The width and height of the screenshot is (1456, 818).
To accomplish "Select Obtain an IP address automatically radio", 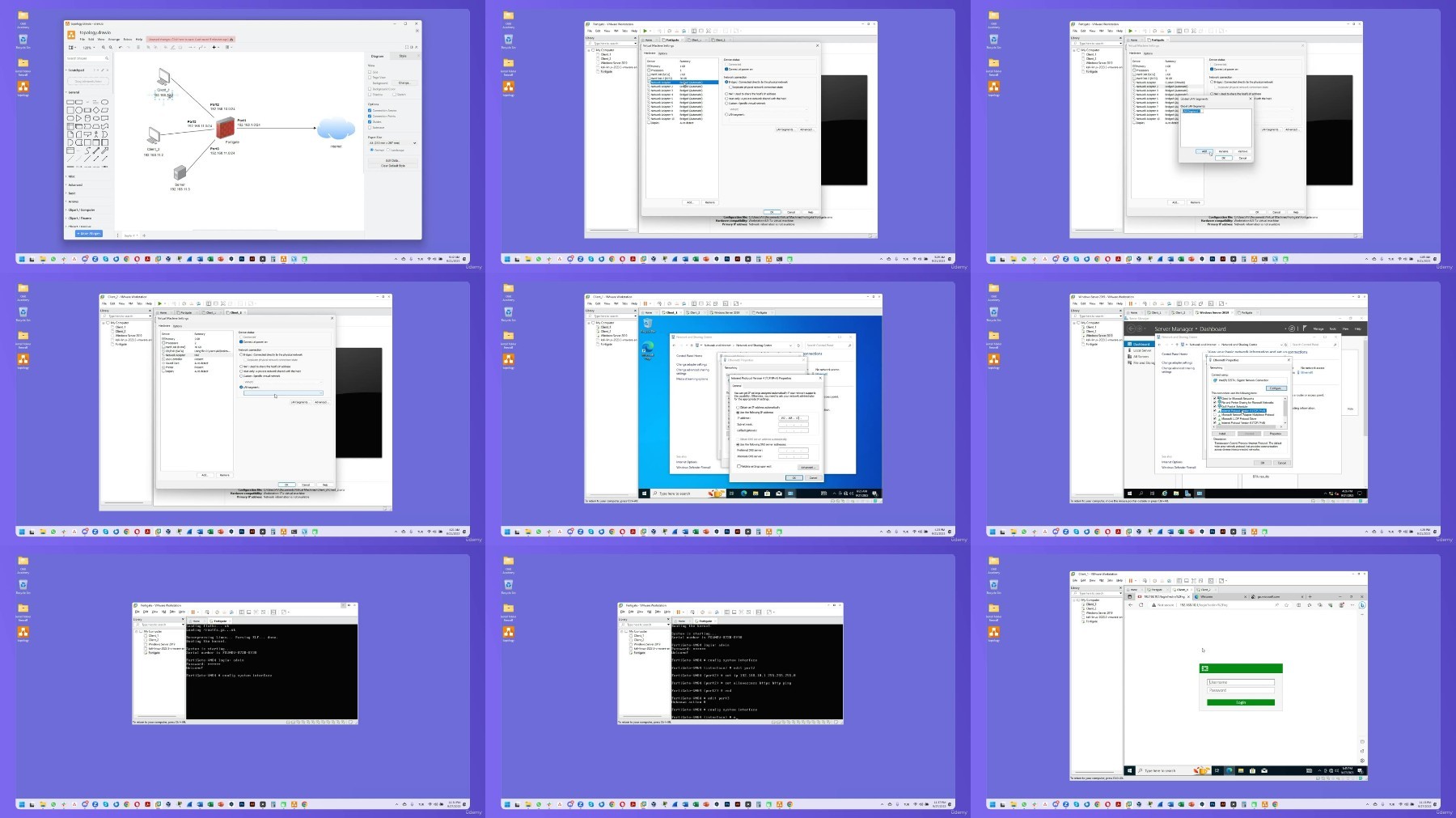I will pos(738,407).
